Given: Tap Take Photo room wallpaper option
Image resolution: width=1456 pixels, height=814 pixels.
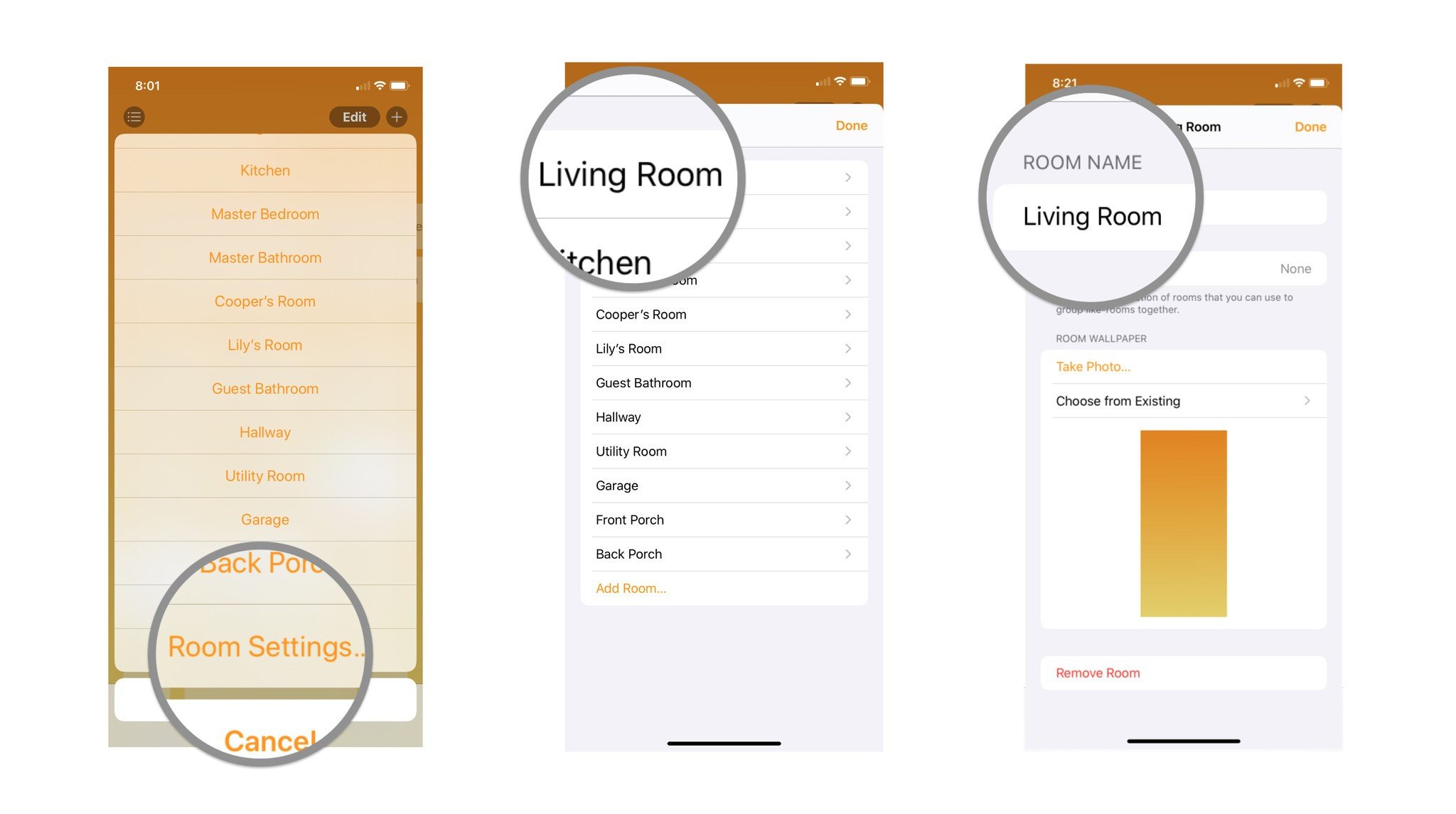Looking at the screenshot, I should pos(1093,366).
